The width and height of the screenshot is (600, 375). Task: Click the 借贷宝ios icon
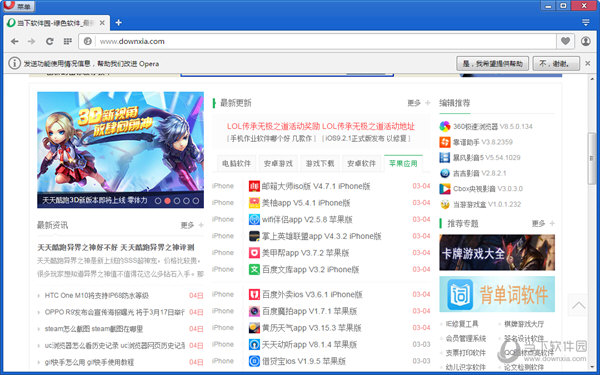tap(254, 361)
